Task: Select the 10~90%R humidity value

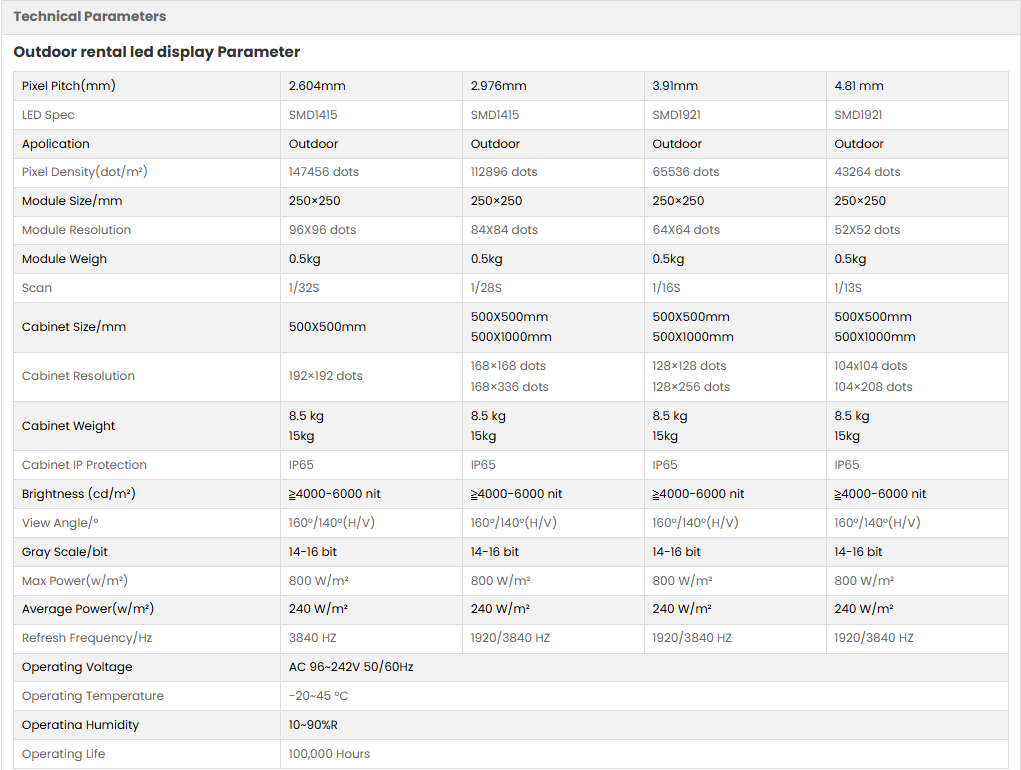Action: point(313,725)
